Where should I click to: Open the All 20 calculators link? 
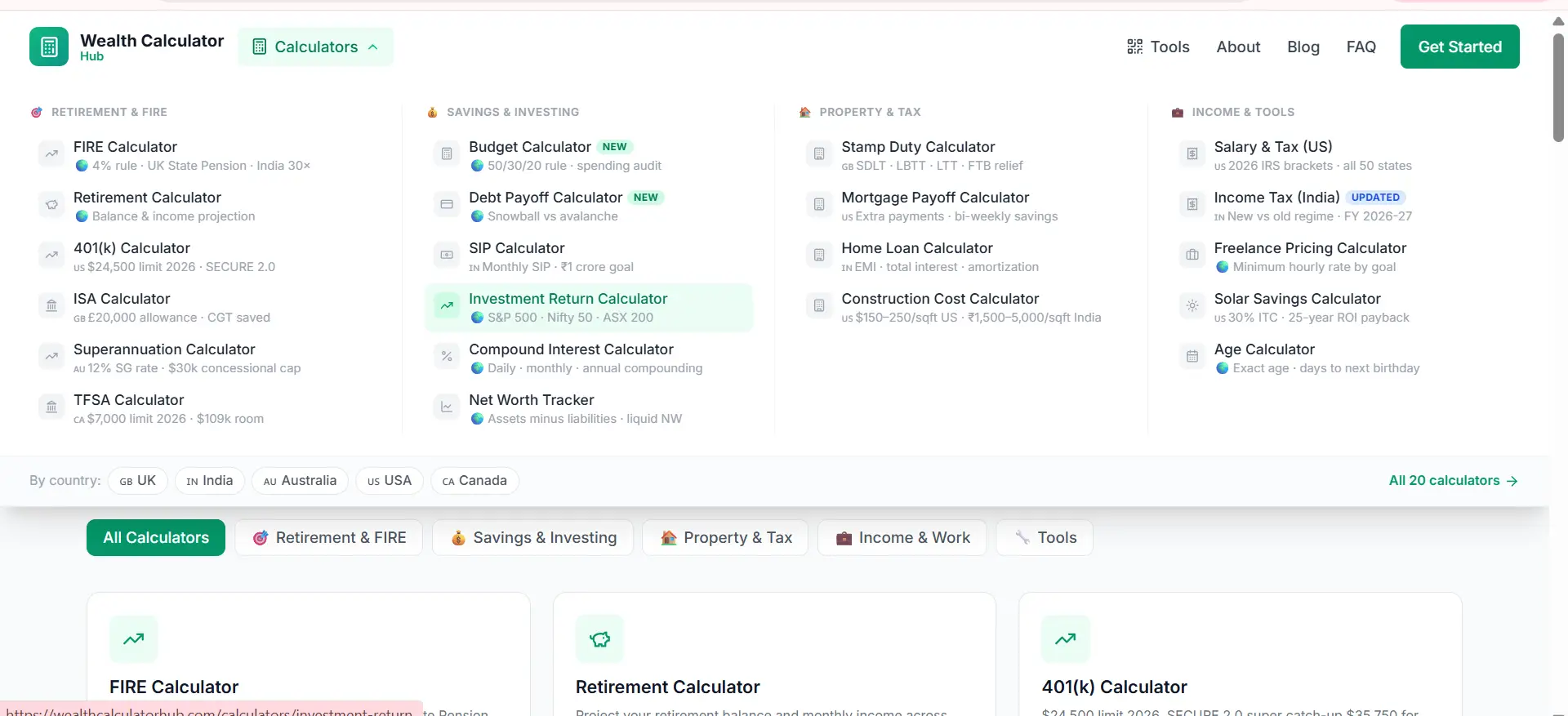1454,481
